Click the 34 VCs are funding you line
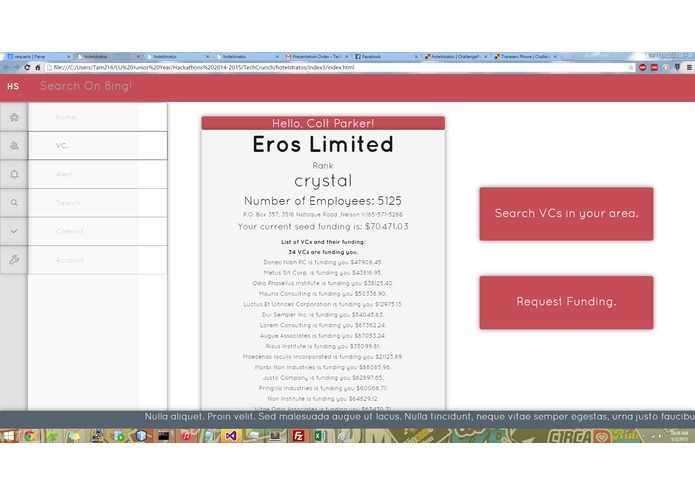The height and width of the screenshot is (494, 695). [323, 252]
